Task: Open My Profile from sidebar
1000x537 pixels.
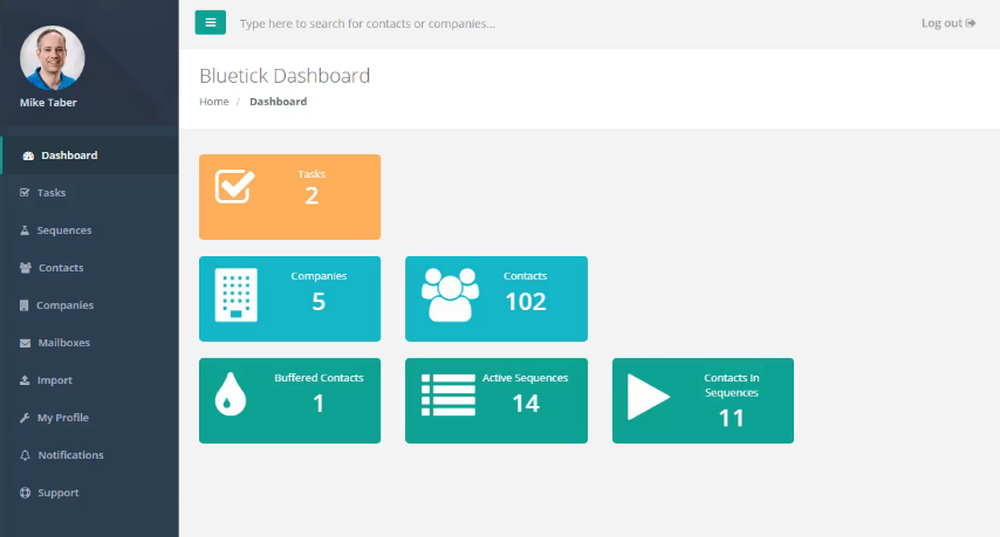Action: click(x=90, y=418)
